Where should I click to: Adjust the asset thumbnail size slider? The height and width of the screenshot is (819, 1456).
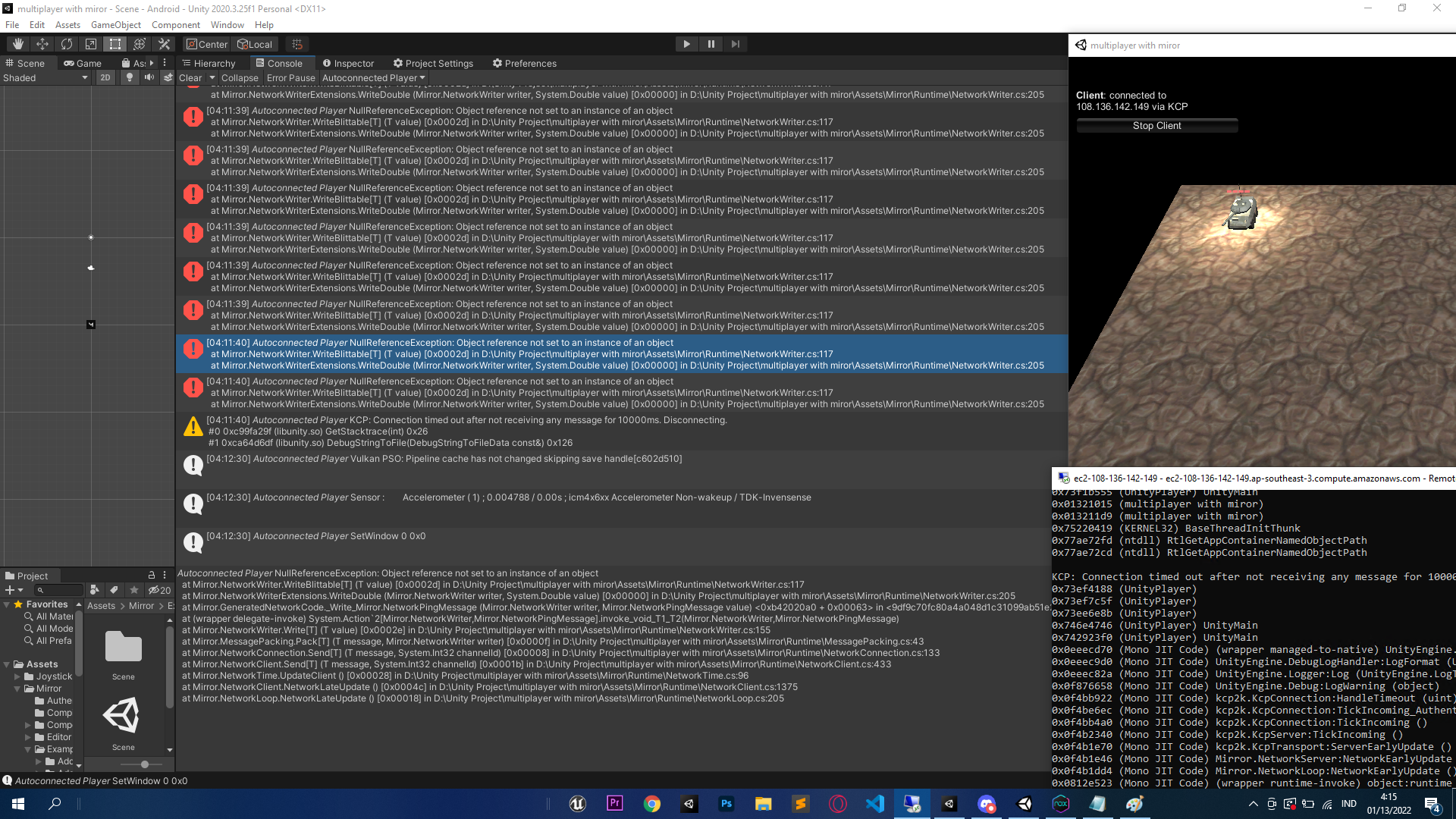click(145, 764)
